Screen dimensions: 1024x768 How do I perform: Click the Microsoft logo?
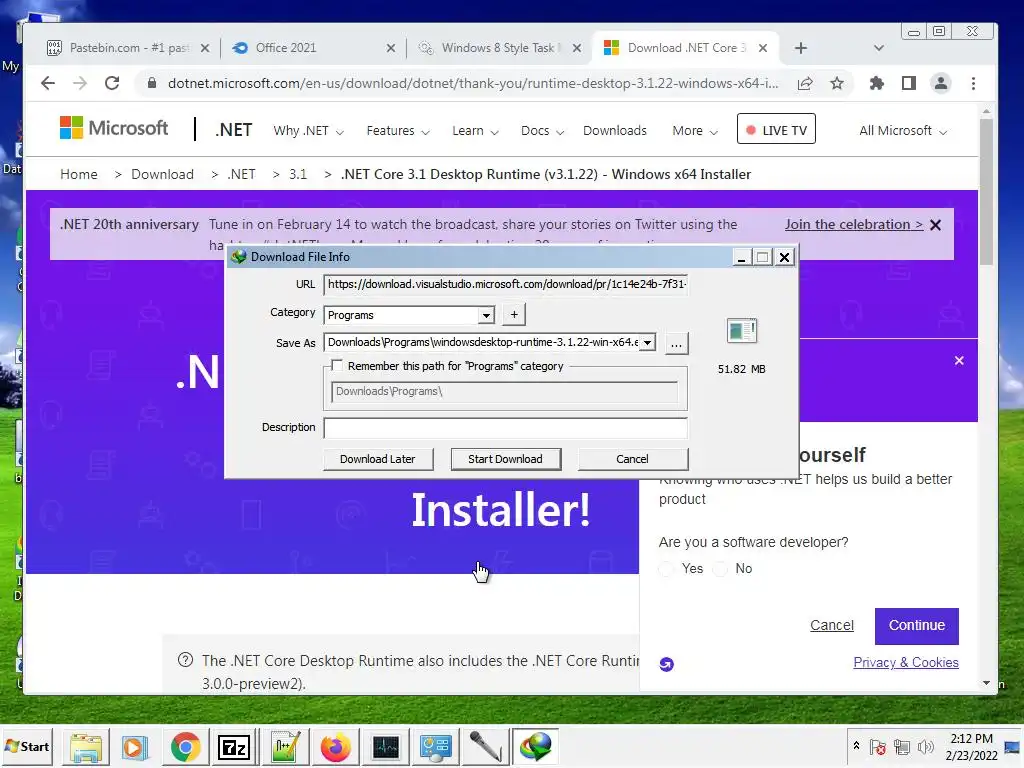coord(114,128)
